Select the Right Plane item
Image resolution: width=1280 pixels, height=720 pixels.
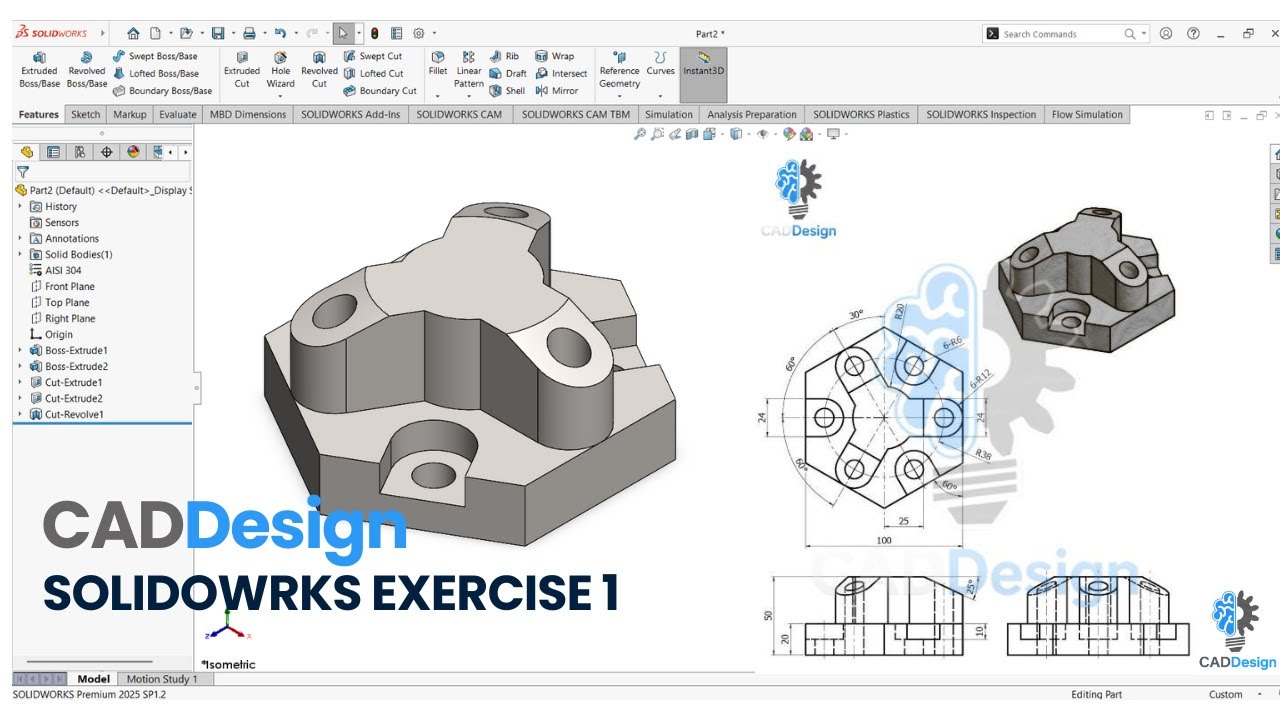64,318
